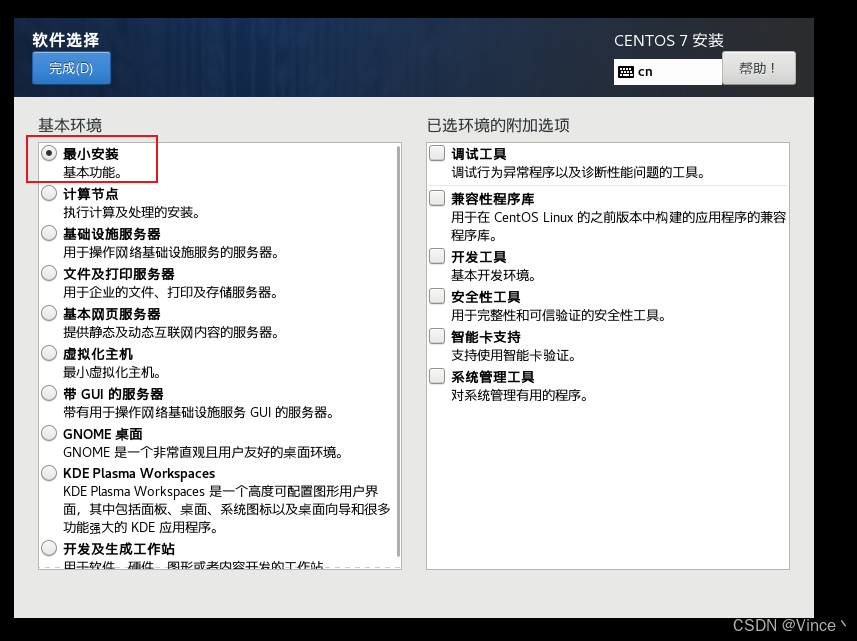Click the KDE Plasma Workspaces title

139,473
